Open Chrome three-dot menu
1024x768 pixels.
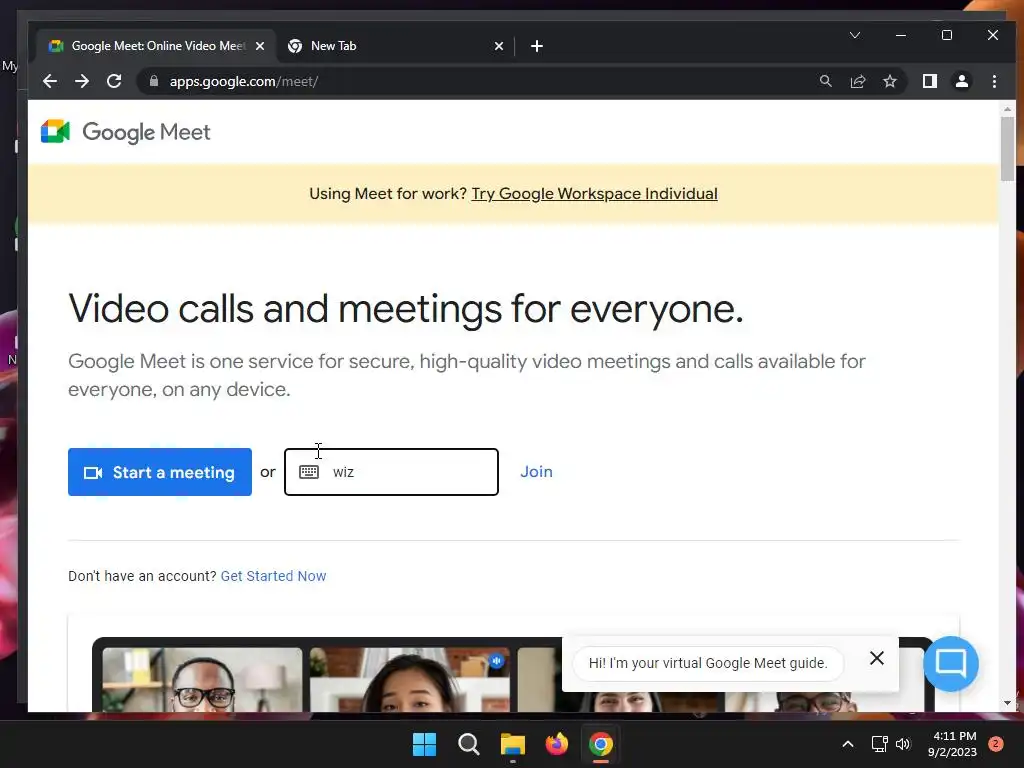pos(994,81)
